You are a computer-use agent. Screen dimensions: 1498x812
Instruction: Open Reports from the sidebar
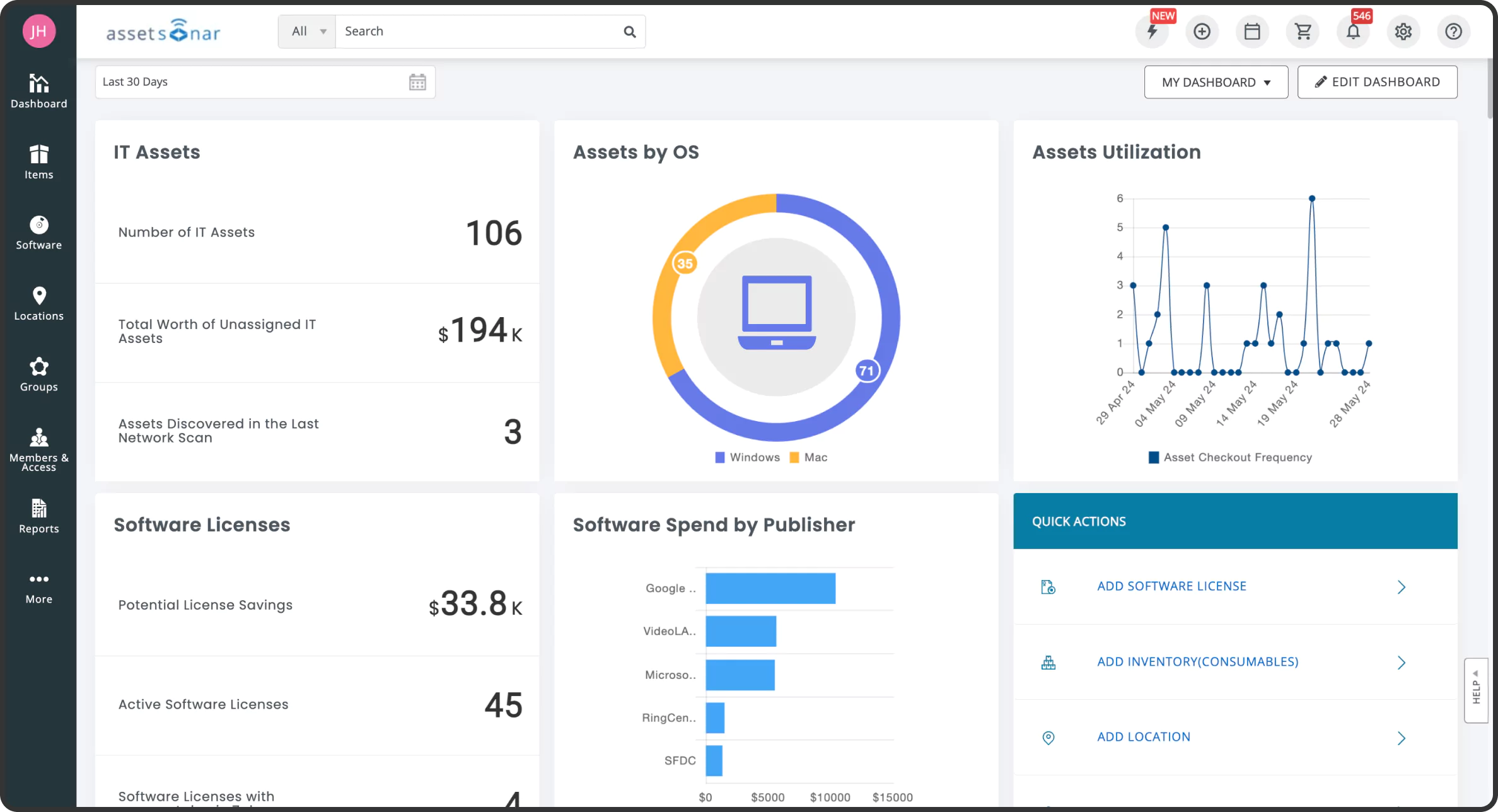38,516
